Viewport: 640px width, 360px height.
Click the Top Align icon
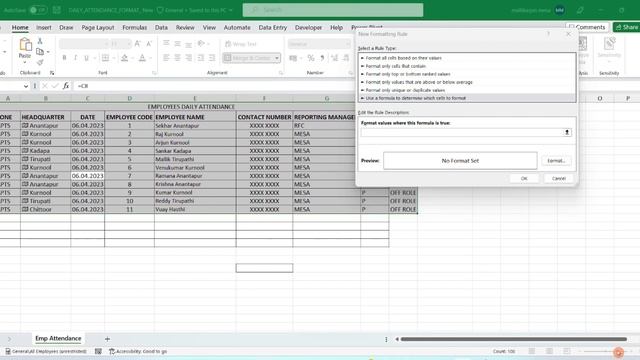click(x=166, y=44)
